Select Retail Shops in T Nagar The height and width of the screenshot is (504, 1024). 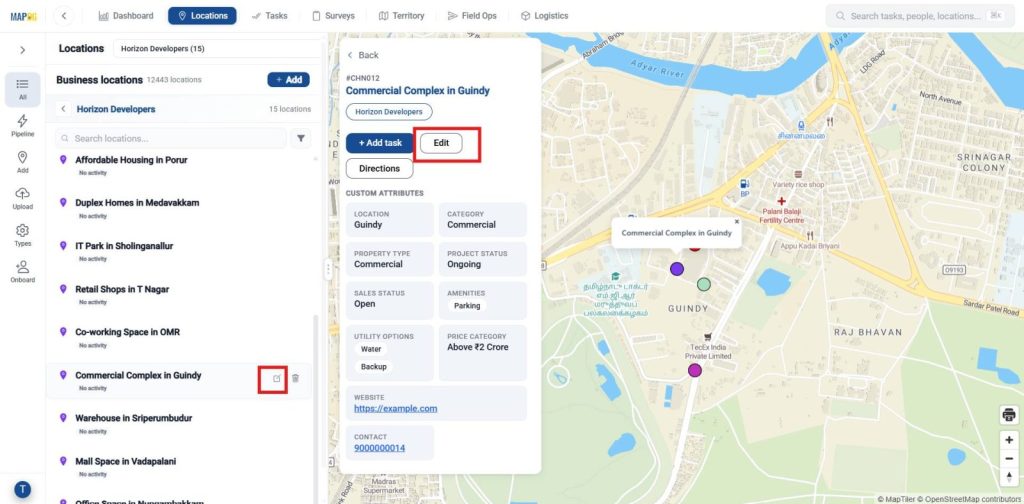123,289
